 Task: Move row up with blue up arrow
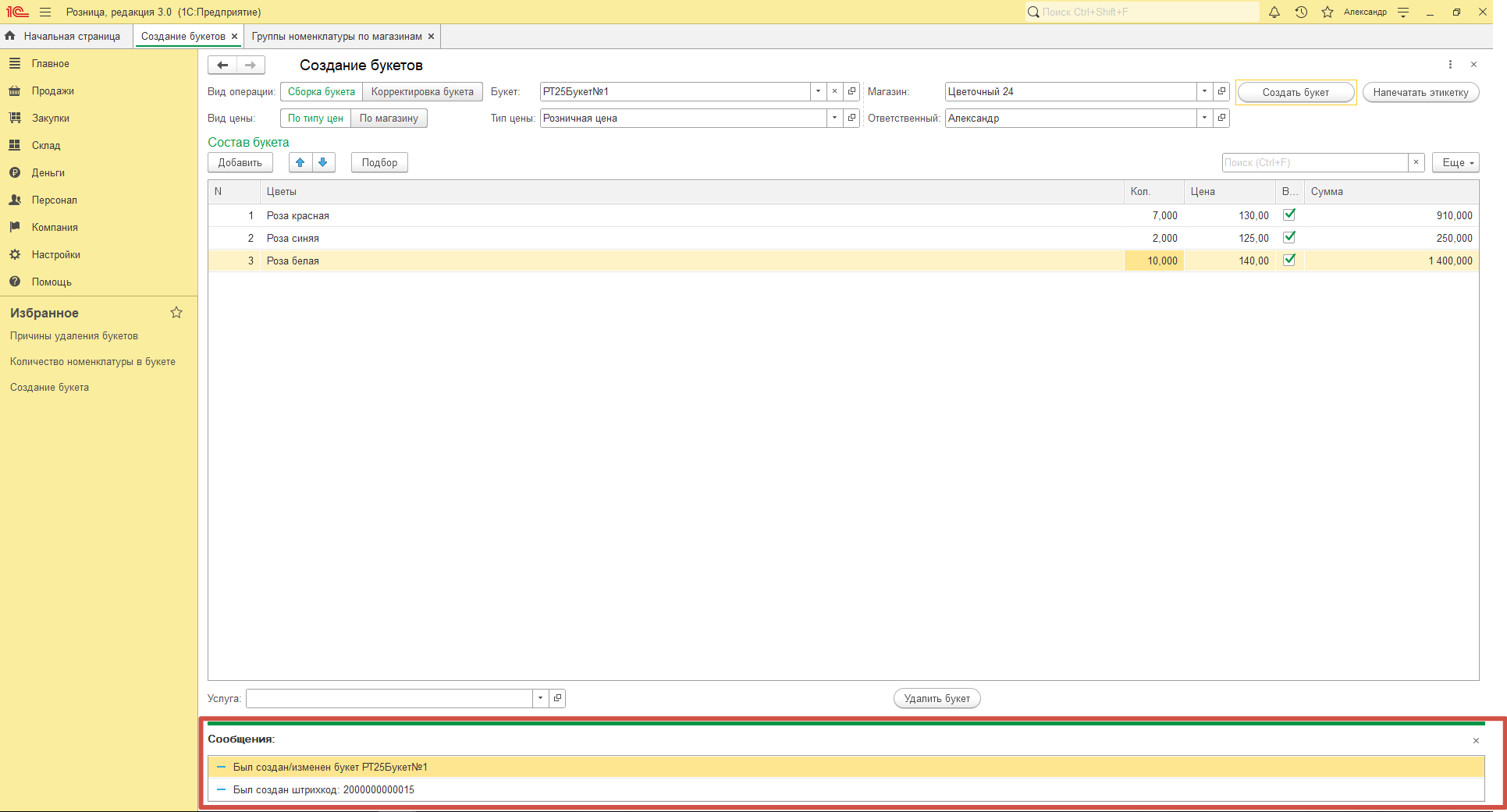[300, 162]
